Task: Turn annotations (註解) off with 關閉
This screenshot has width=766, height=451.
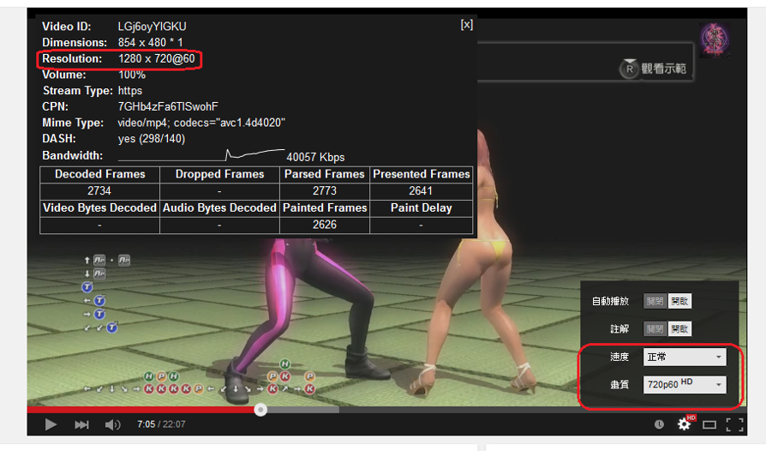Action: pos(655,329)
